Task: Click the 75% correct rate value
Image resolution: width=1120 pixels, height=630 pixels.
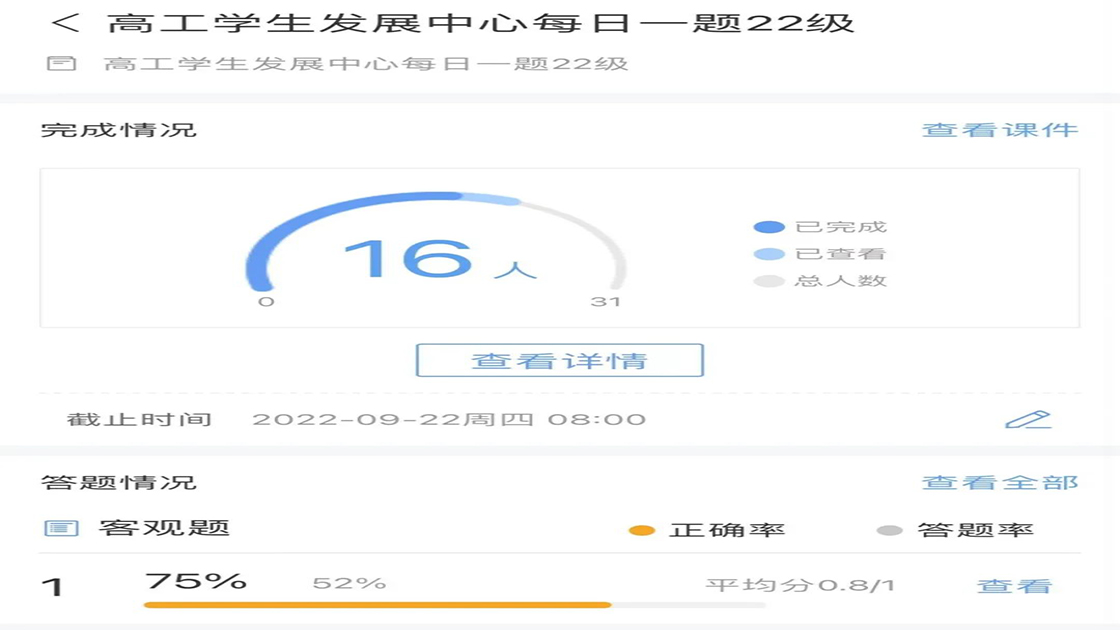Action: [196, 581]
